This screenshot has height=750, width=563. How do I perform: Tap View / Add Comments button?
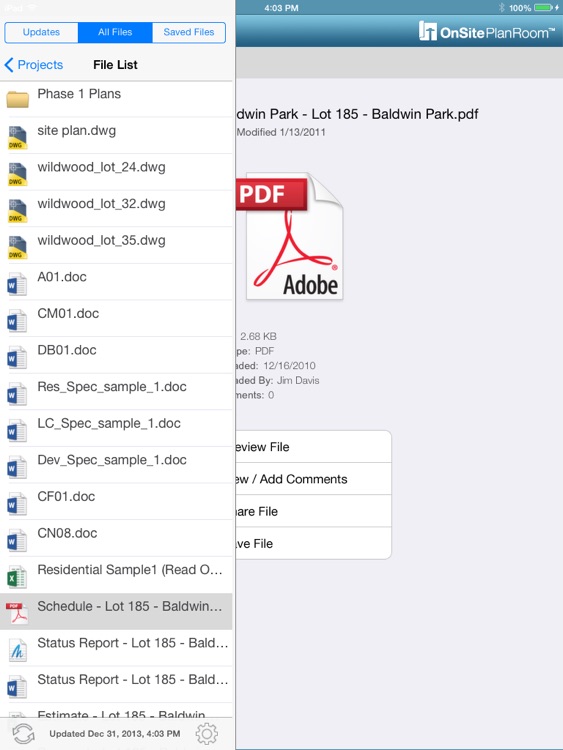(x=313, y=479)
